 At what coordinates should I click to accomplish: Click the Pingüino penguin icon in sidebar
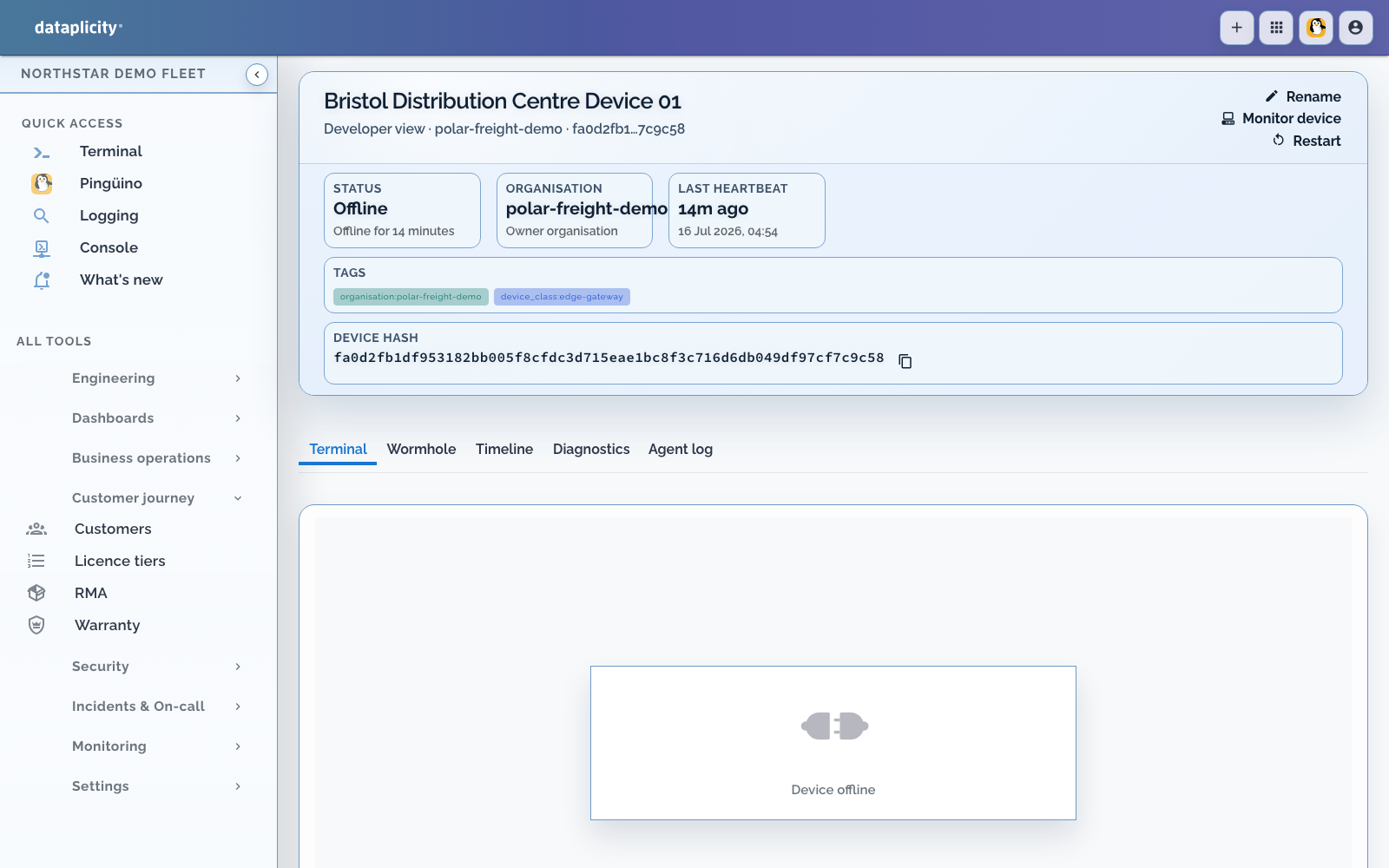(42, 183)
